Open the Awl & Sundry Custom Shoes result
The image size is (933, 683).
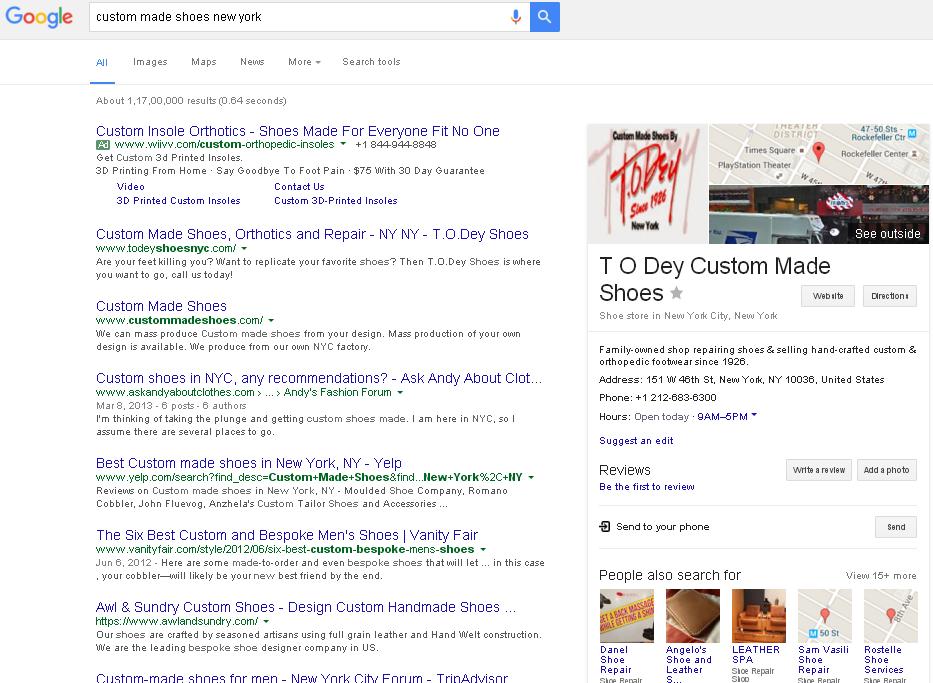pyautogui.click(x=306, y=607)
